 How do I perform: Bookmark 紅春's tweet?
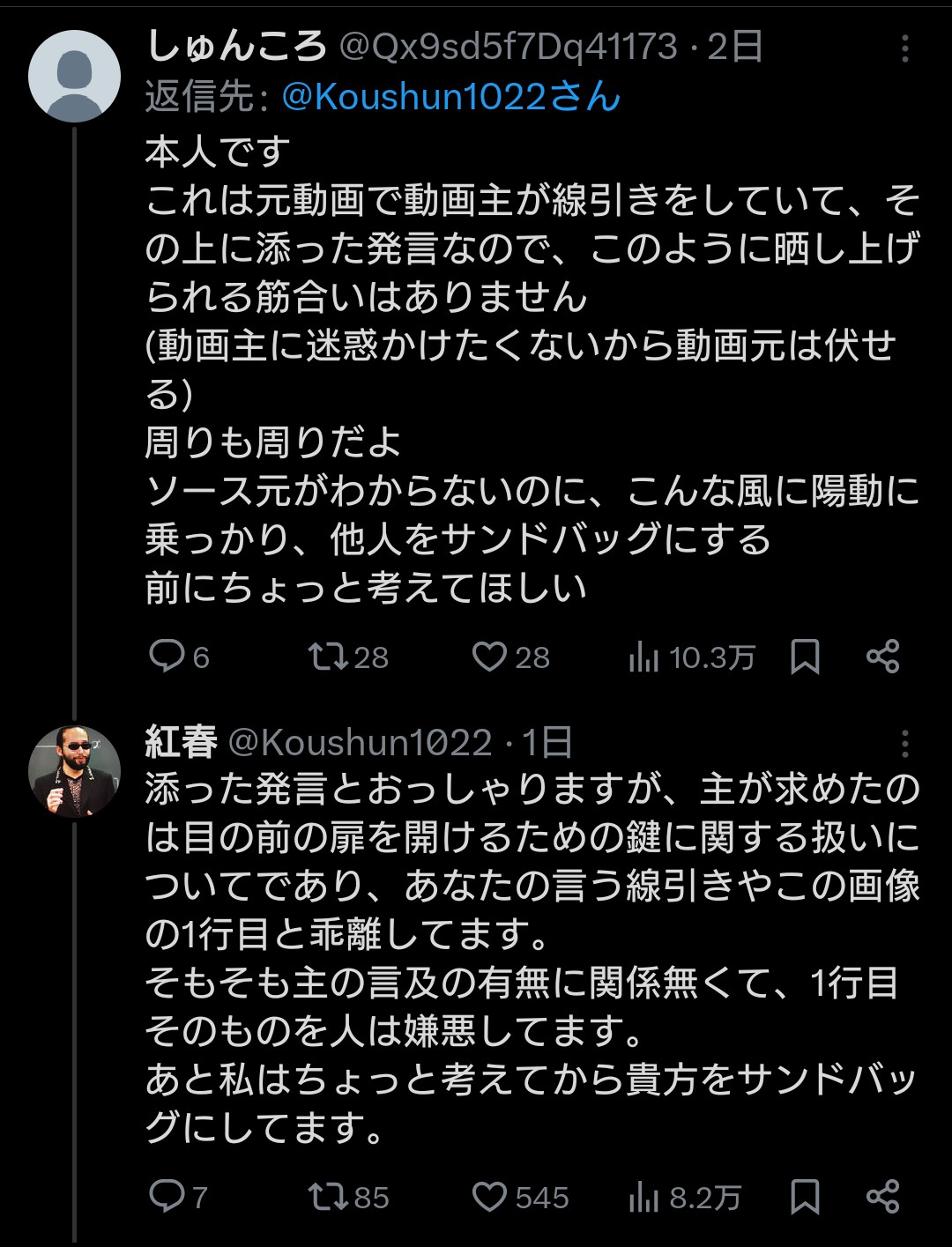(805, 1196)
